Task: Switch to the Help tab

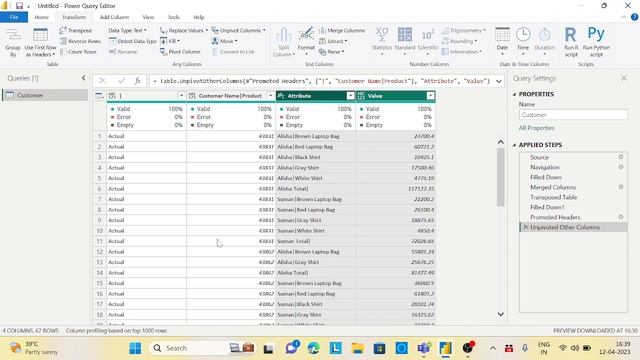Action: 199,17
